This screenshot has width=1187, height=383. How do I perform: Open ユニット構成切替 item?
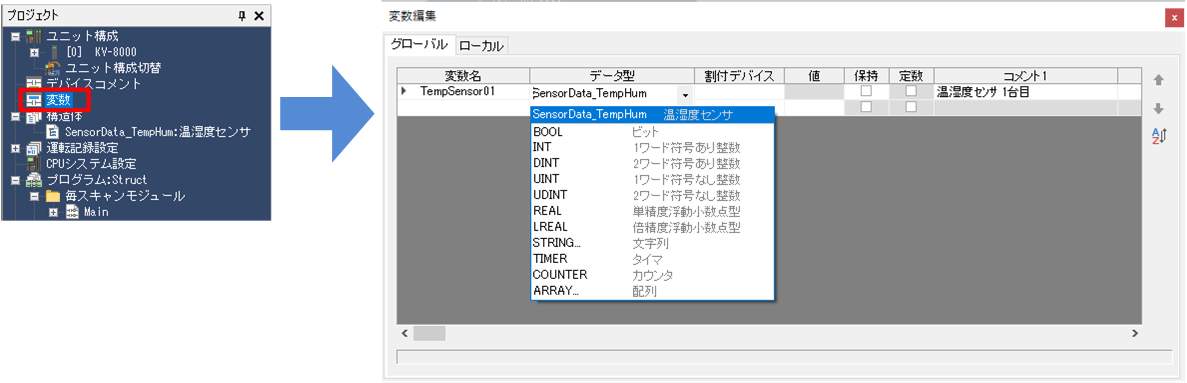point(113,67)
